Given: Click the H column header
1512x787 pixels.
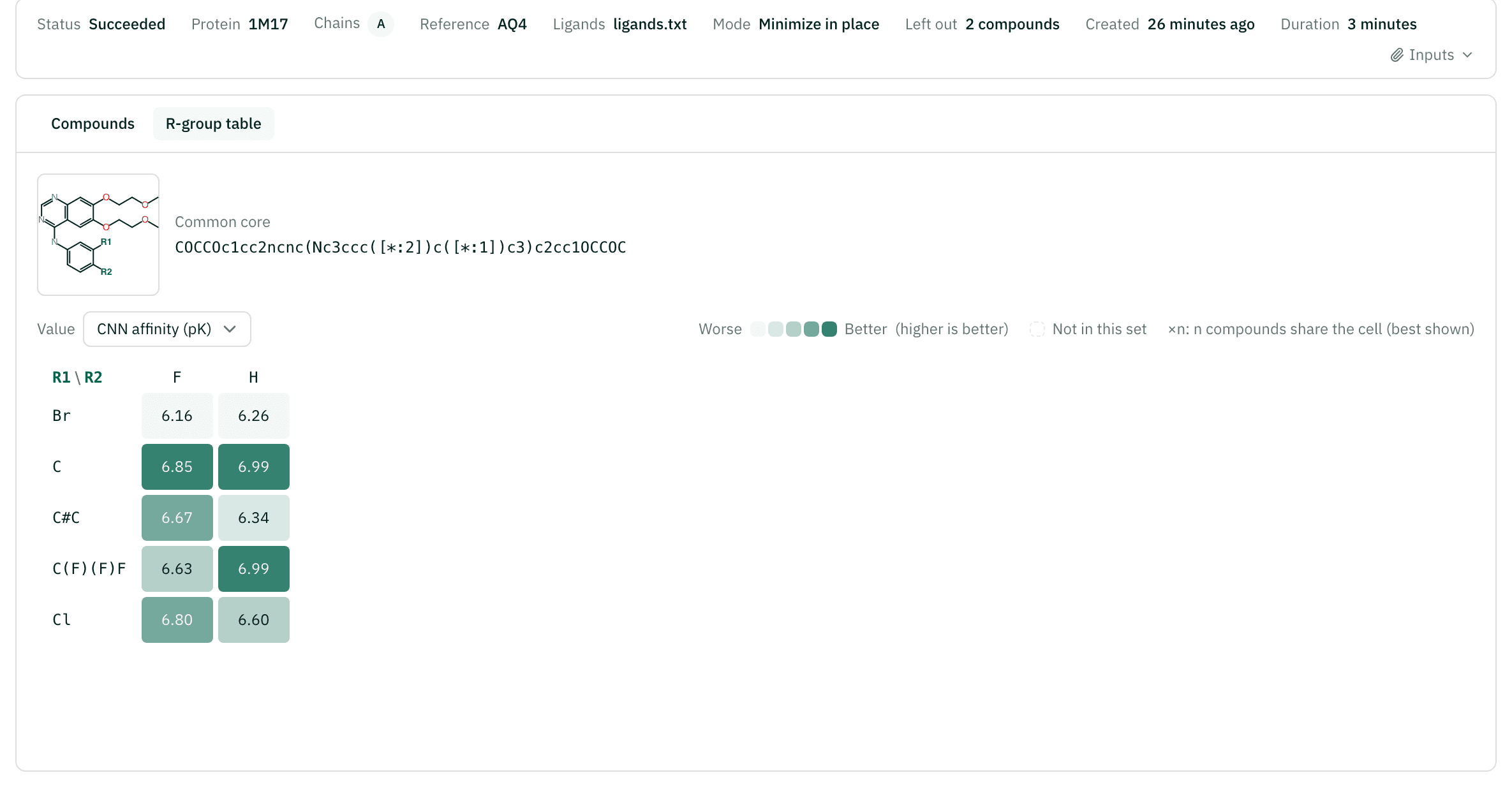Looking at the screenshot, I should pos(254,378).
